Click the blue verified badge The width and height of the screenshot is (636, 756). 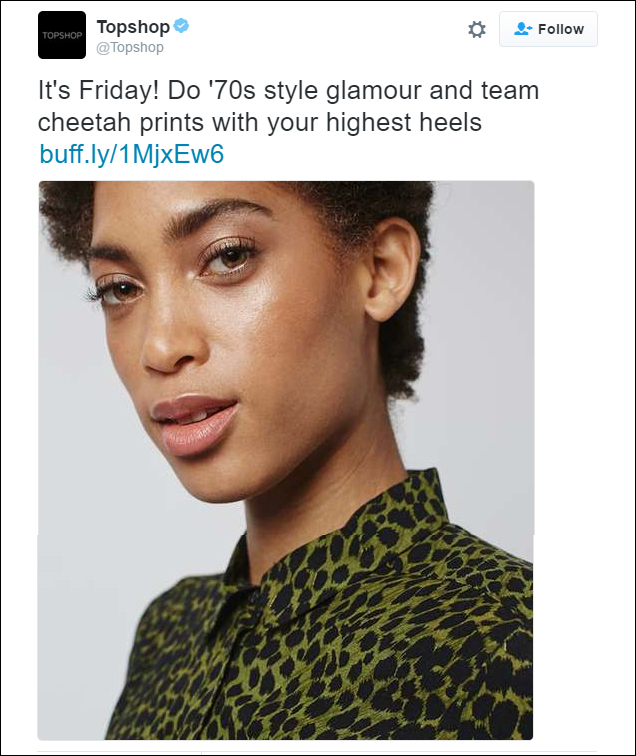point(181,26)
